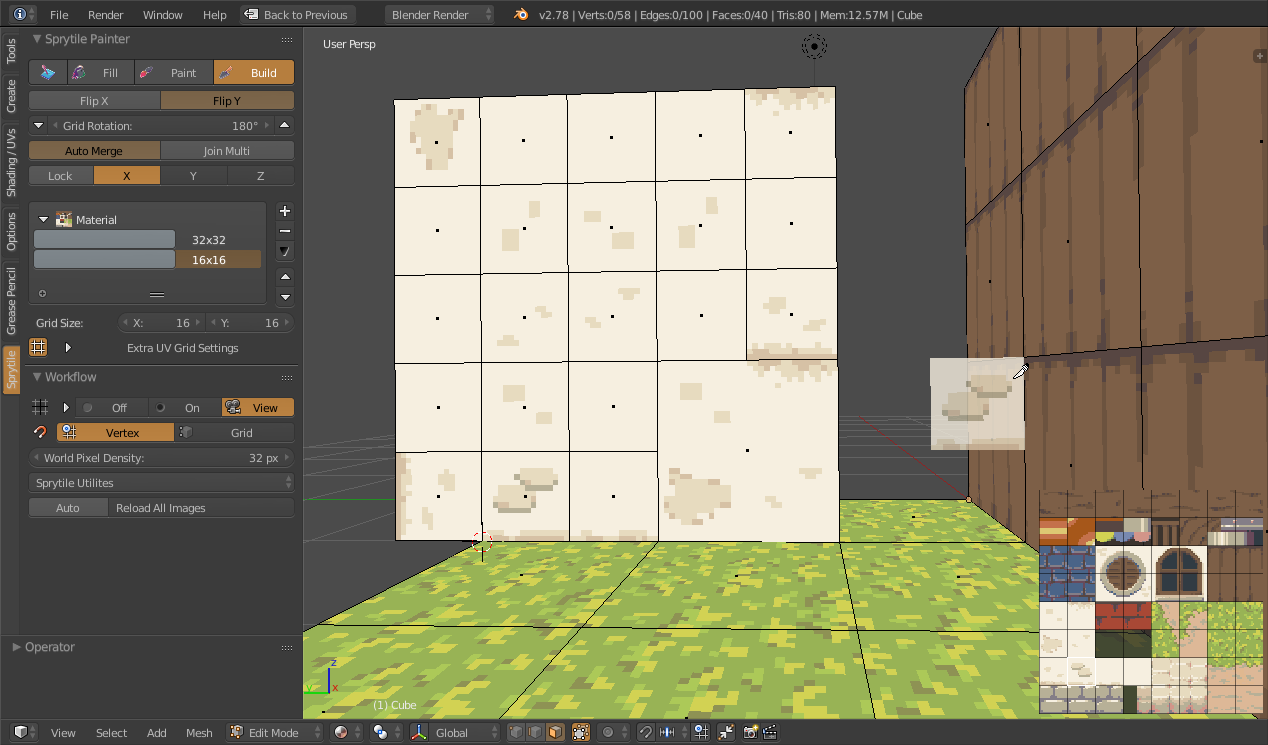1268x745 pixels.
Task: Open the Blender Render engine dropdown
Action: point(440,15)
